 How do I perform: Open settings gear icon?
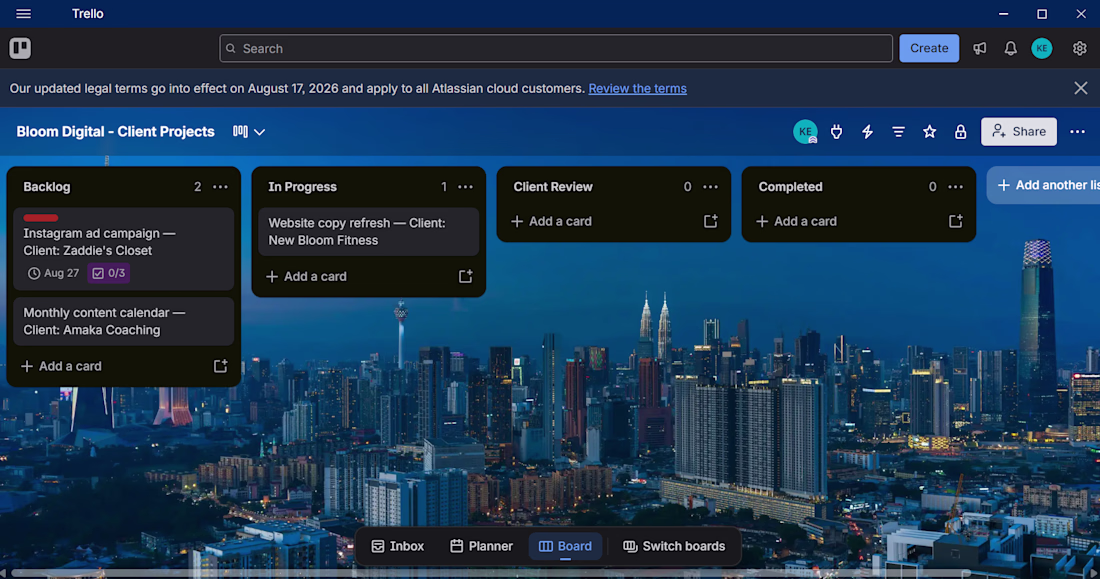[1079, 48]
